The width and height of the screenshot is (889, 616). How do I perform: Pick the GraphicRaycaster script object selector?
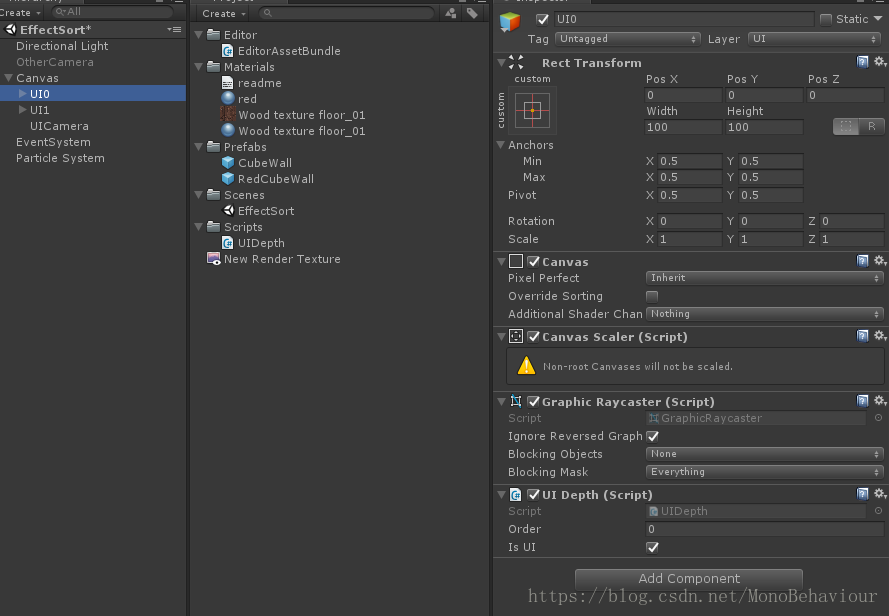tap(878, 418)
